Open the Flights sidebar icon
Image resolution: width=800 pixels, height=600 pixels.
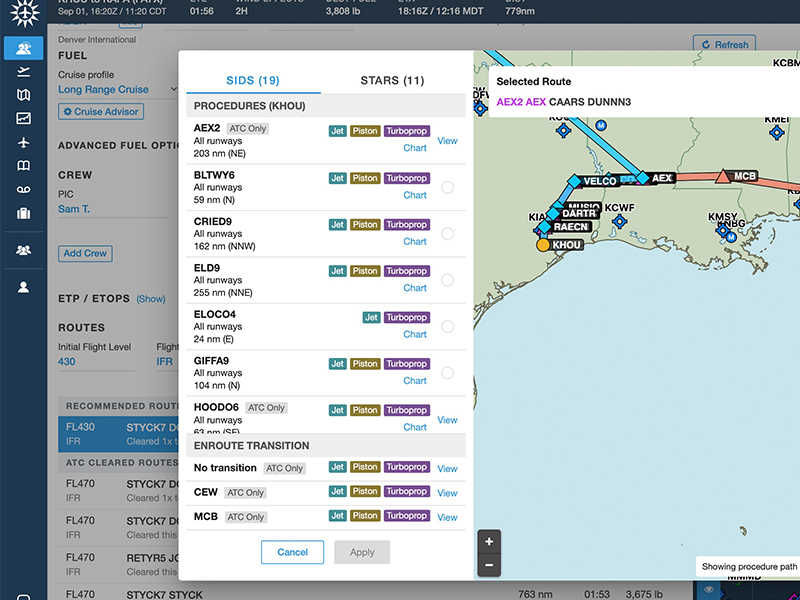click(x=23, y=48)
